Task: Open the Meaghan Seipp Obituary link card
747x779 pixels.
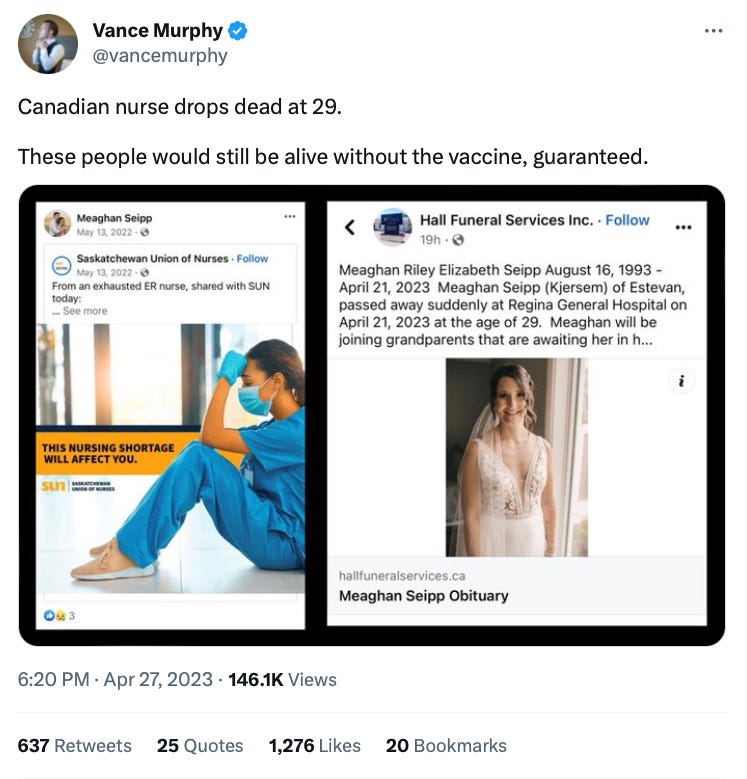Action: pyautogui.click(x=517, y=586)
